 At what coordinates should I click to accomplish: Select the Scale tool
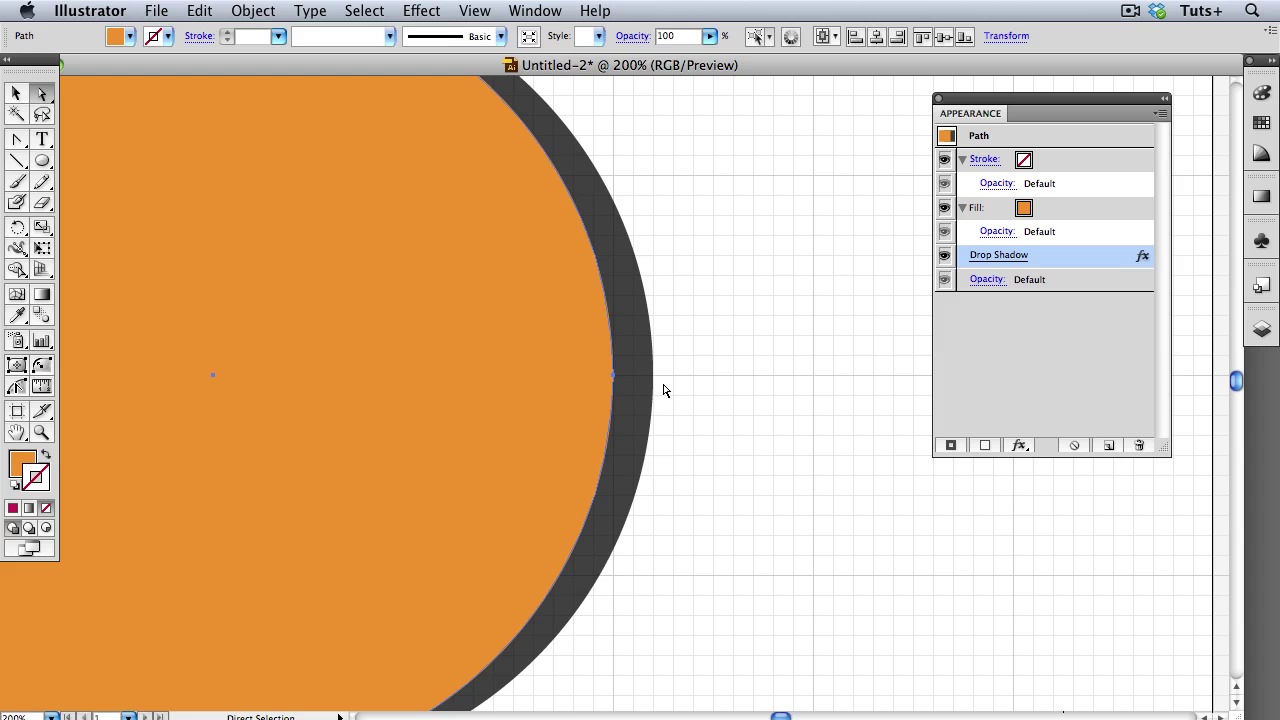click(42, 227)
